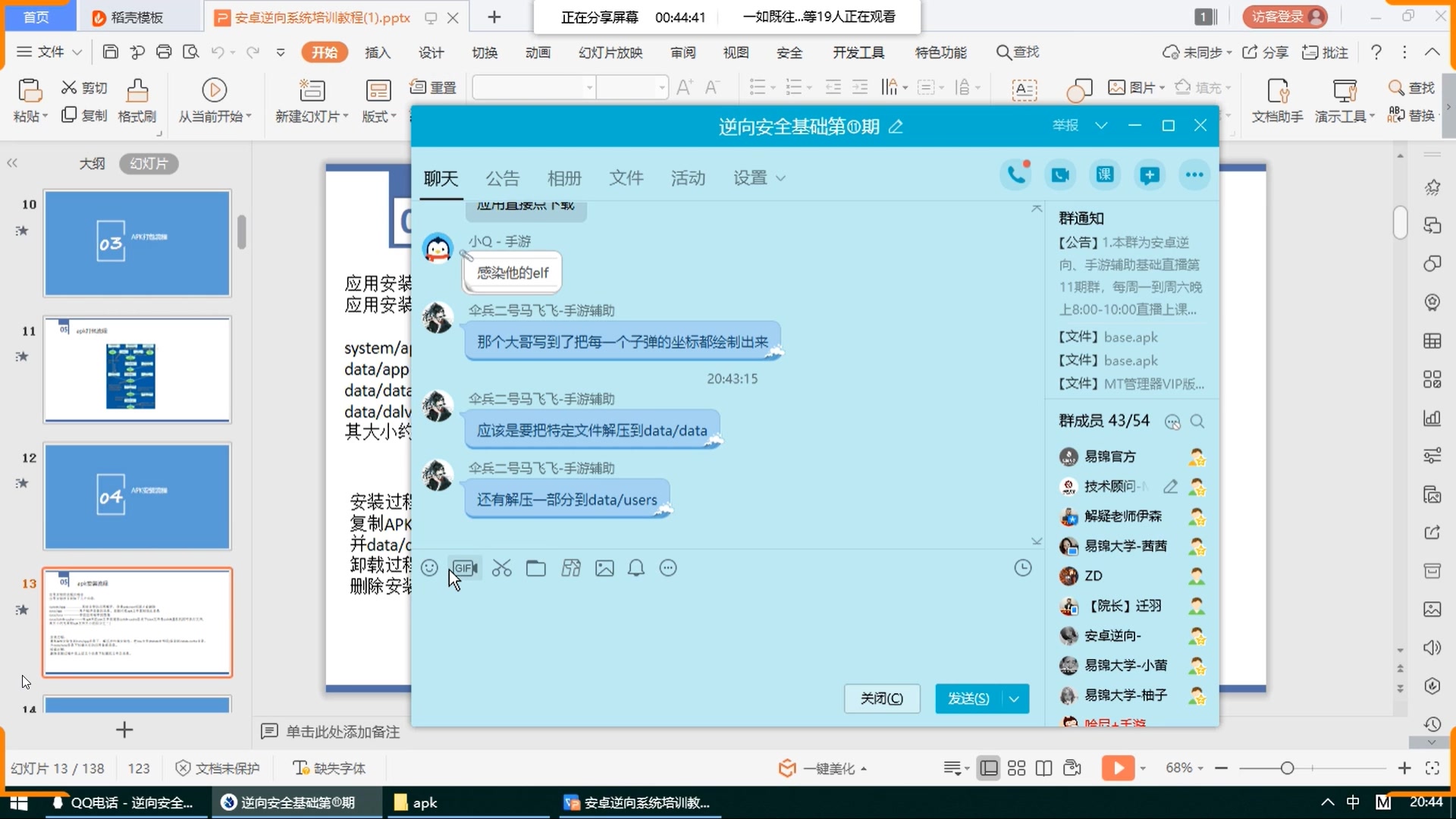Image resolution: width=1456 pixels, height=819 pixels.
Task: Click the text box icon in ribbon
Action: tap(1025, 90)
